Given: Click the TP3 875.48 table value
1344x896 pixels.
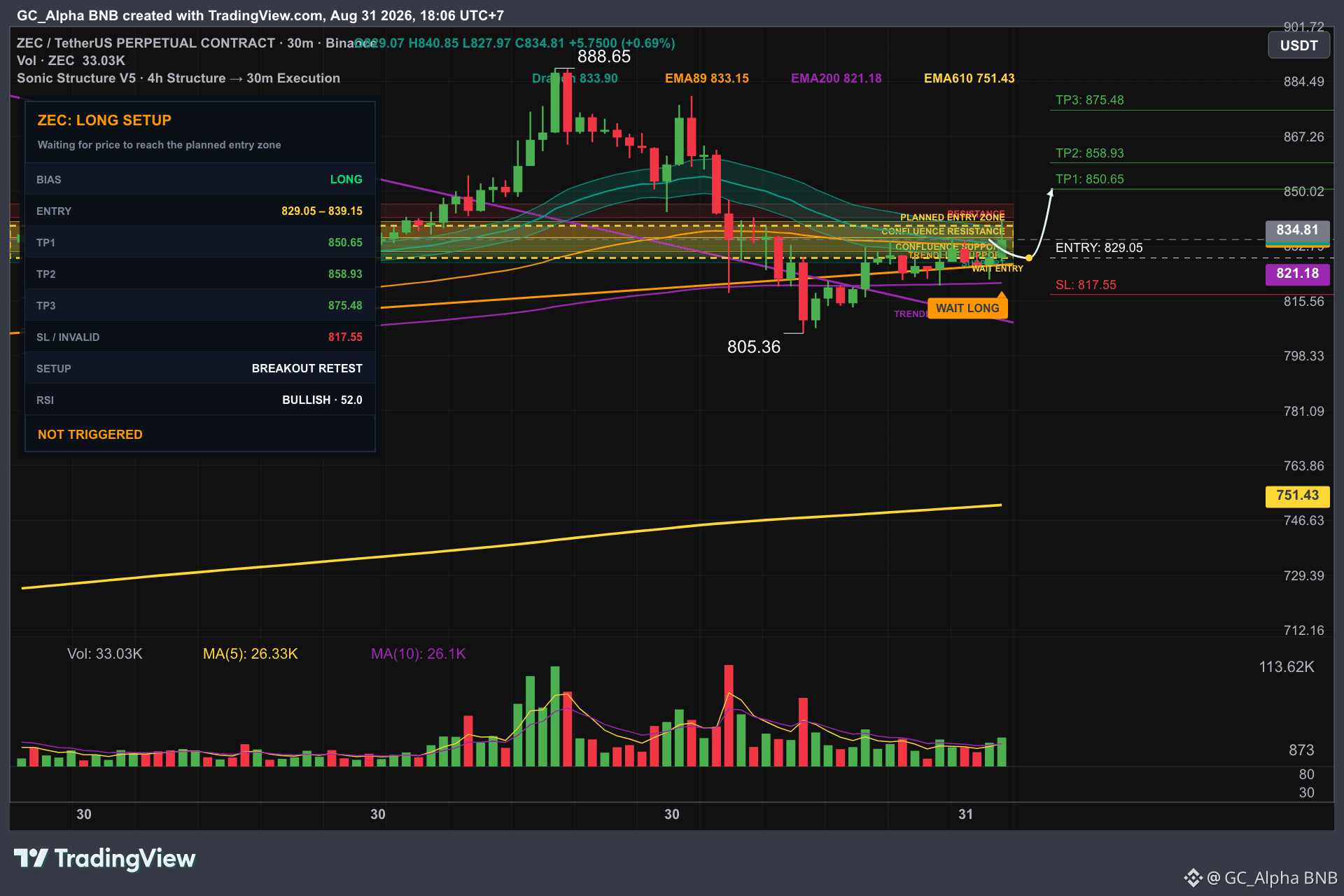Looking at the screenshot, I should click(345, 306).
